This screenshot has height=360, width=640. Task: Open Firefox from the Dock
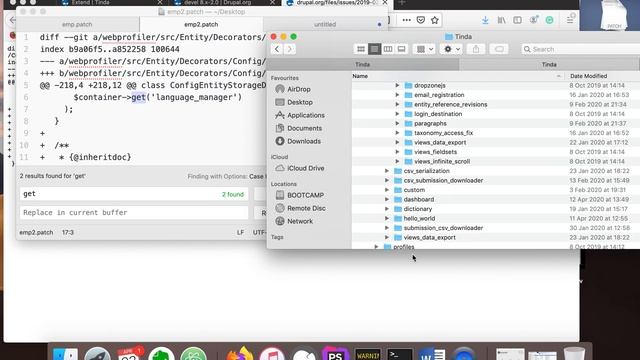click(240, 354)
